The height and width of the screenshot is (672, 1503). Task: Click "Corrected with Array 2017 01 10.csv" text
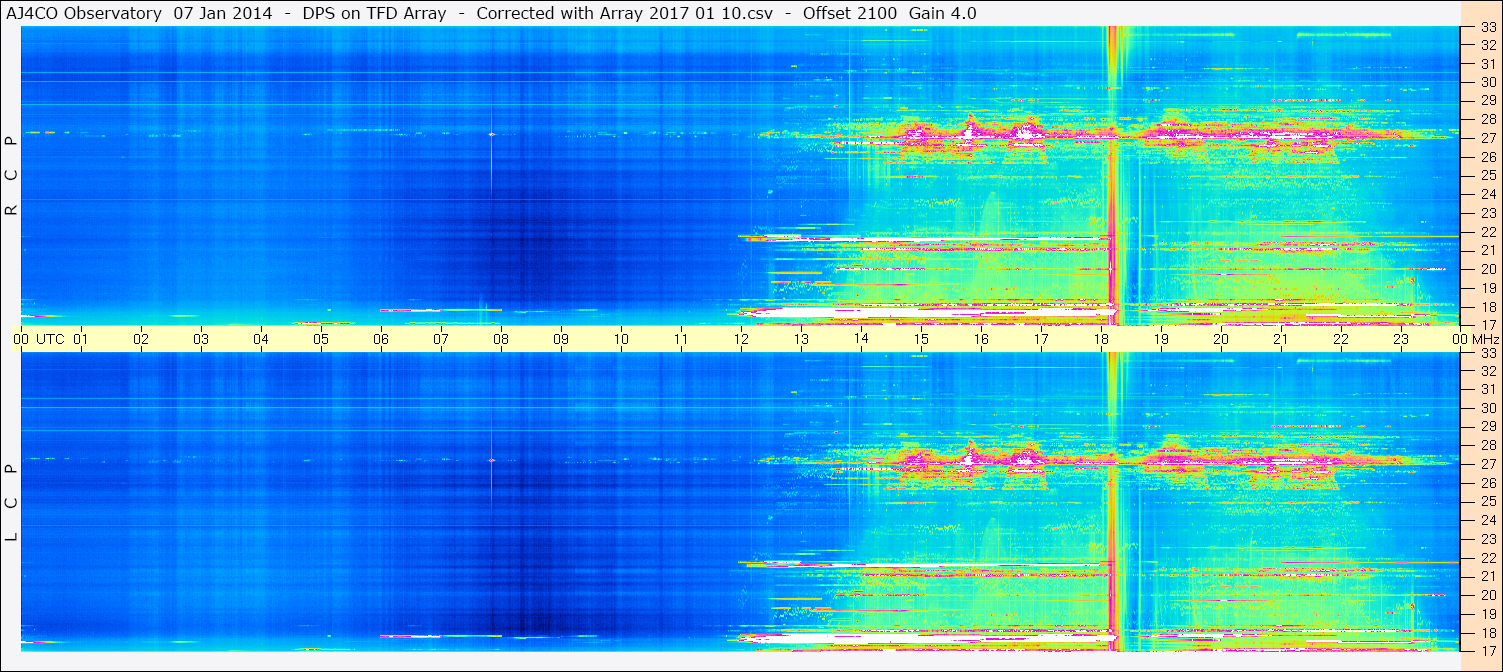tap(624, 14)
